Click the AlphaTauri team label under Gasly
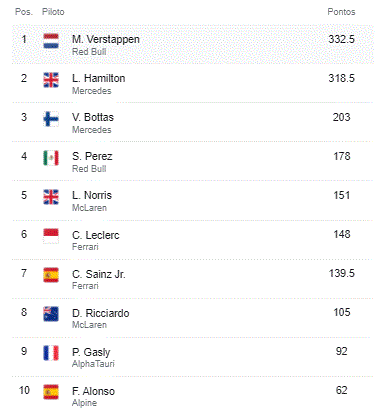Screen dimensions: 375x413 [93, 364]
